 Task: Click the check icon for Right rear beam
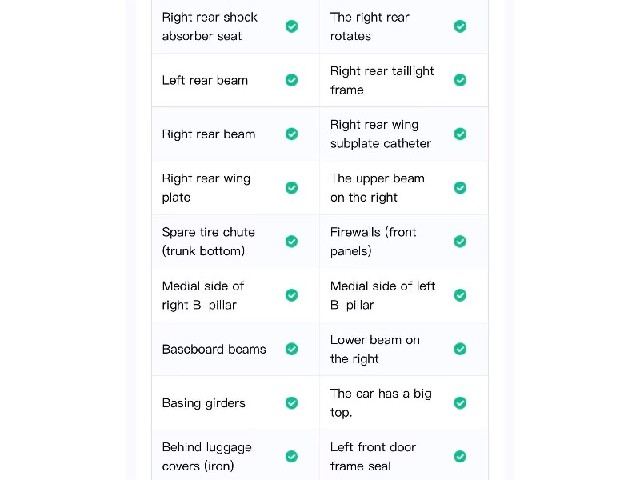coord(291,134)
